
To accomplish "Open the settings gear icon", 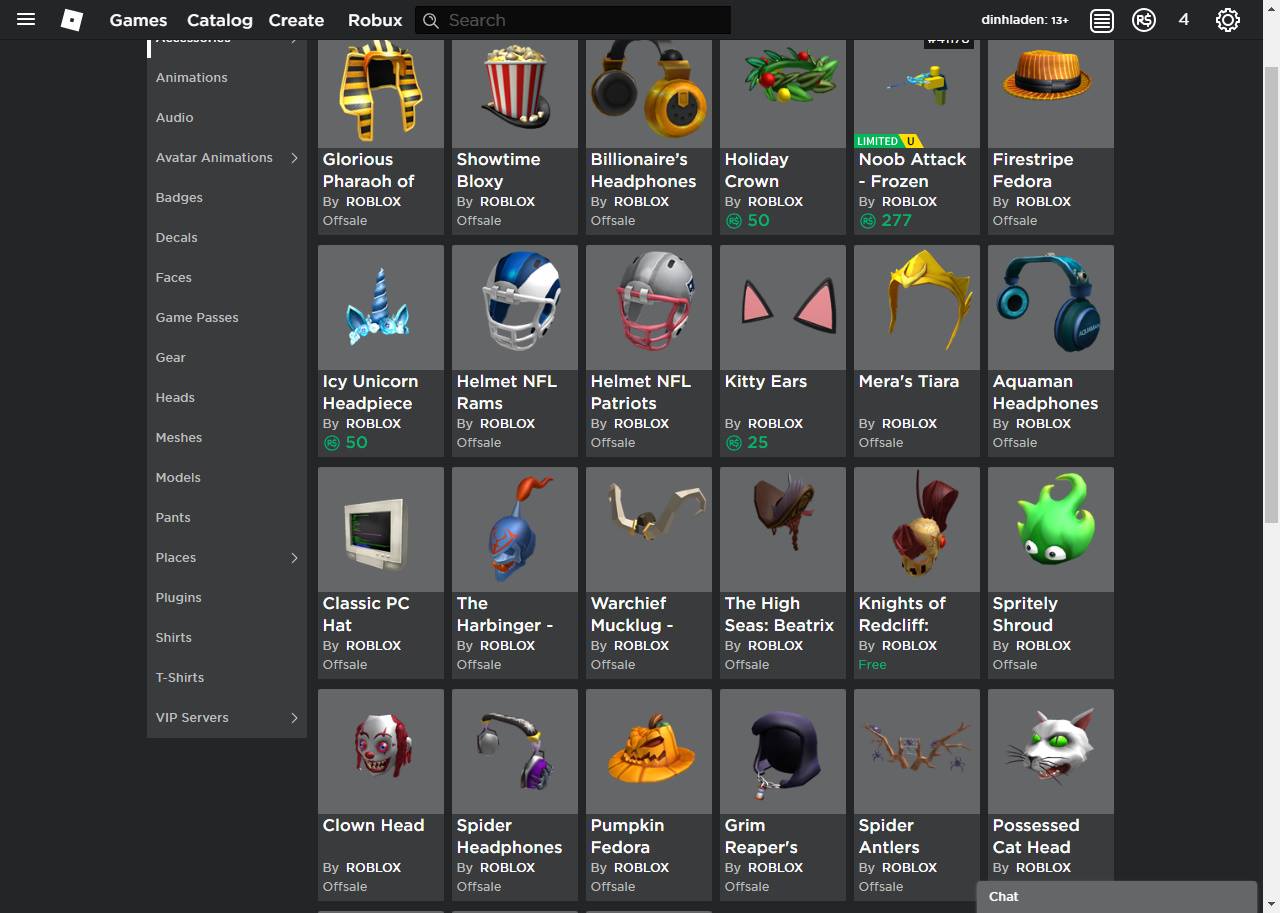I will coord(1228,20).
